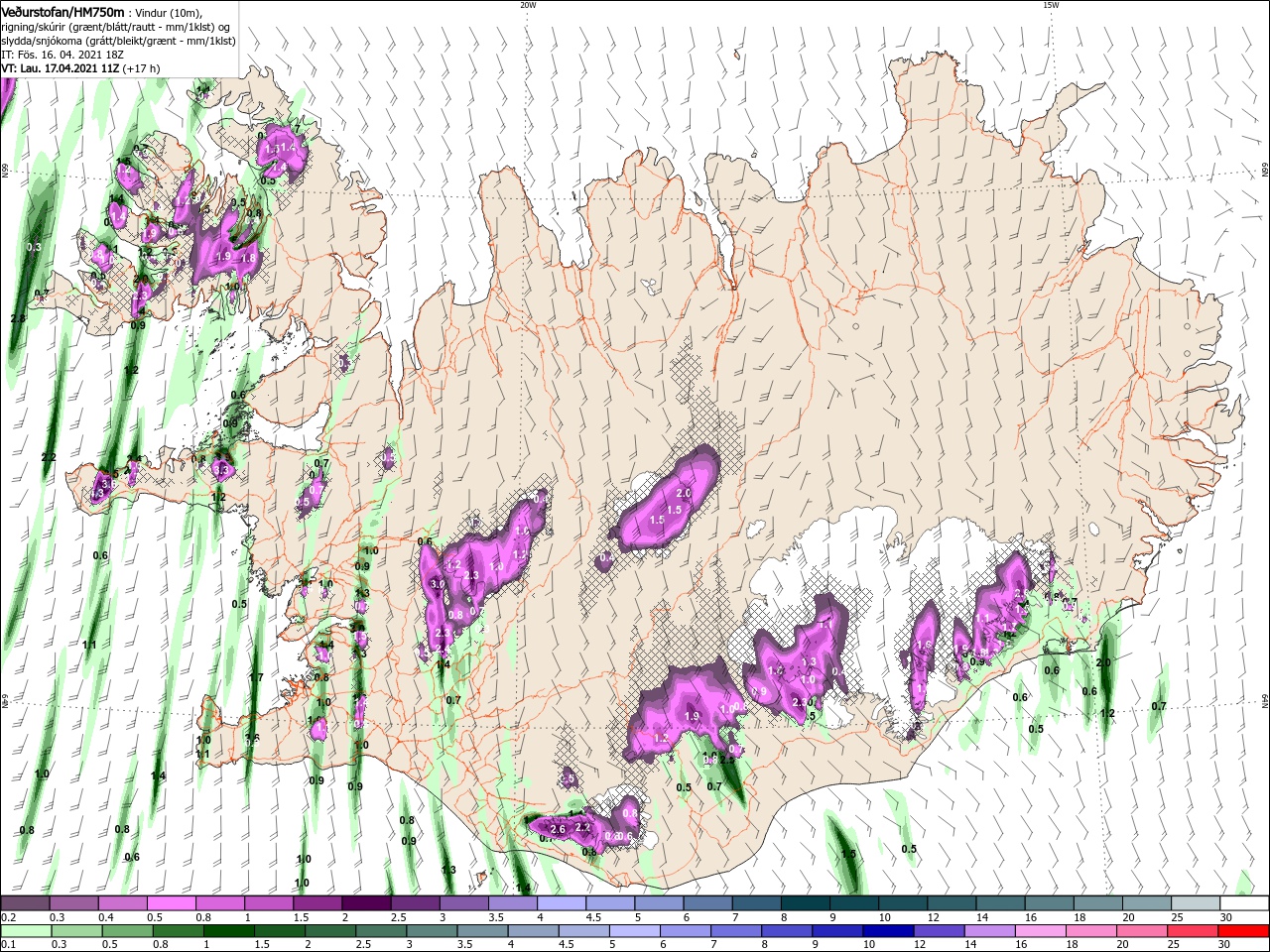The height and width of the screenshot is (952, 1270).
Task: Pick top legend swatch between 6 and 7
Action: click(x=706, y=903)
